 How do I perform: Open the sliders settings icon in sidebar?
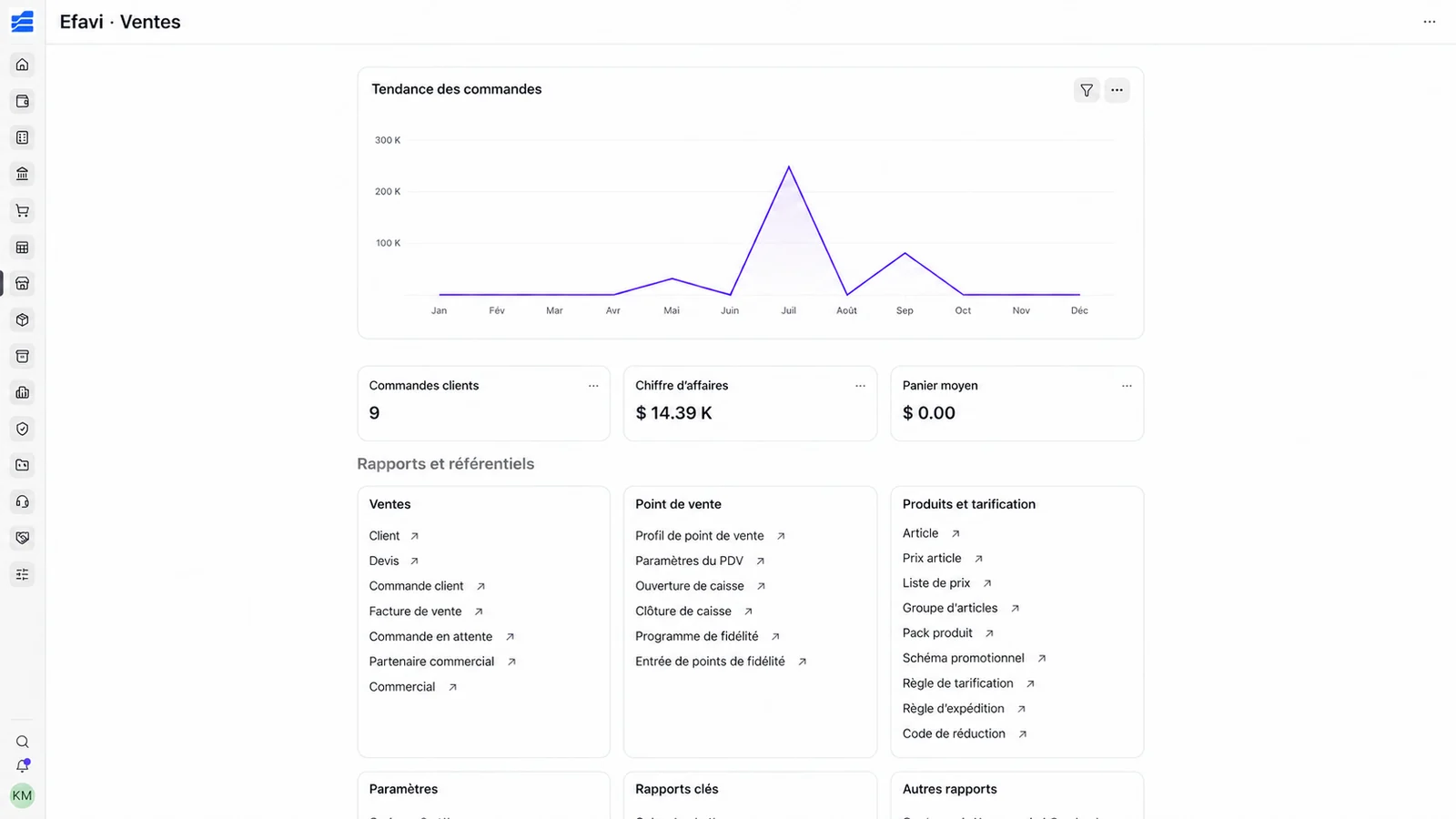click(x=23, y=574)
